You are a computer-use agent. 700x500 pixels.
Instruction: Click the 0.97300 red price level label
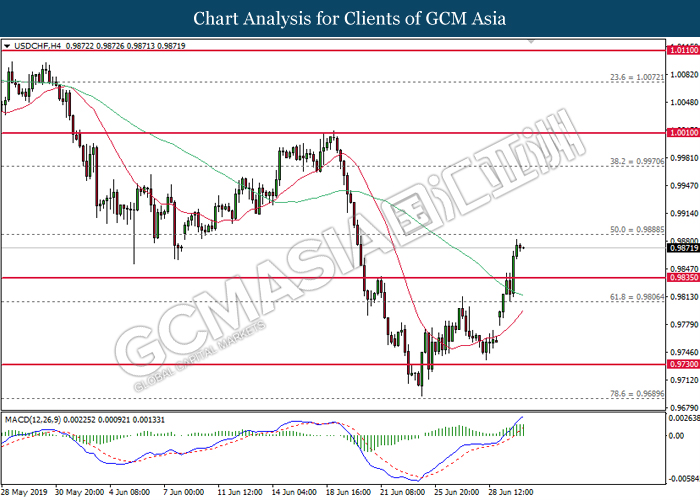[683, 364]
